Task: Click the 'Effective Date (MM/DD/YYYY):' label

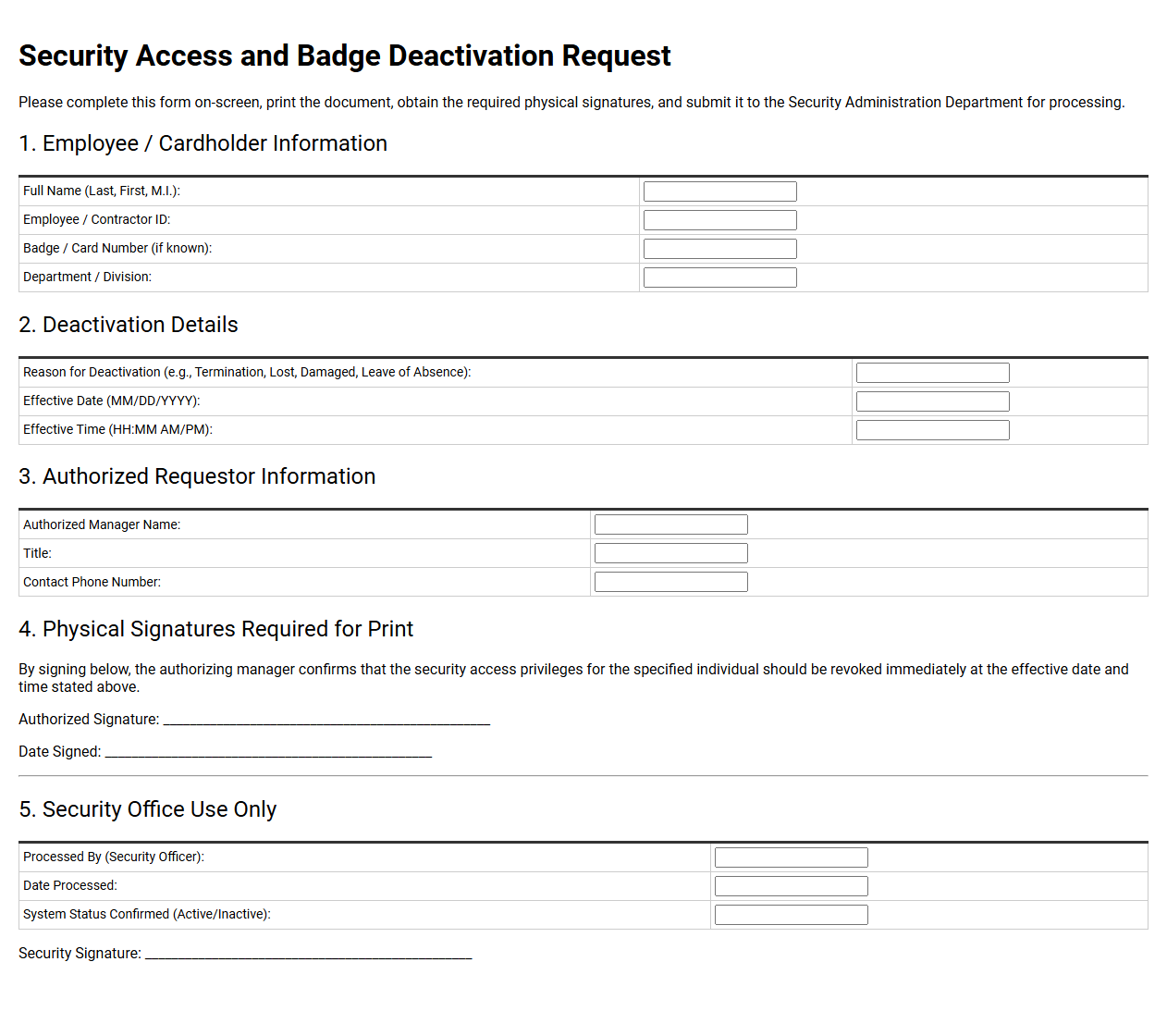Action: pyautogui.click(x=112, y=401)
